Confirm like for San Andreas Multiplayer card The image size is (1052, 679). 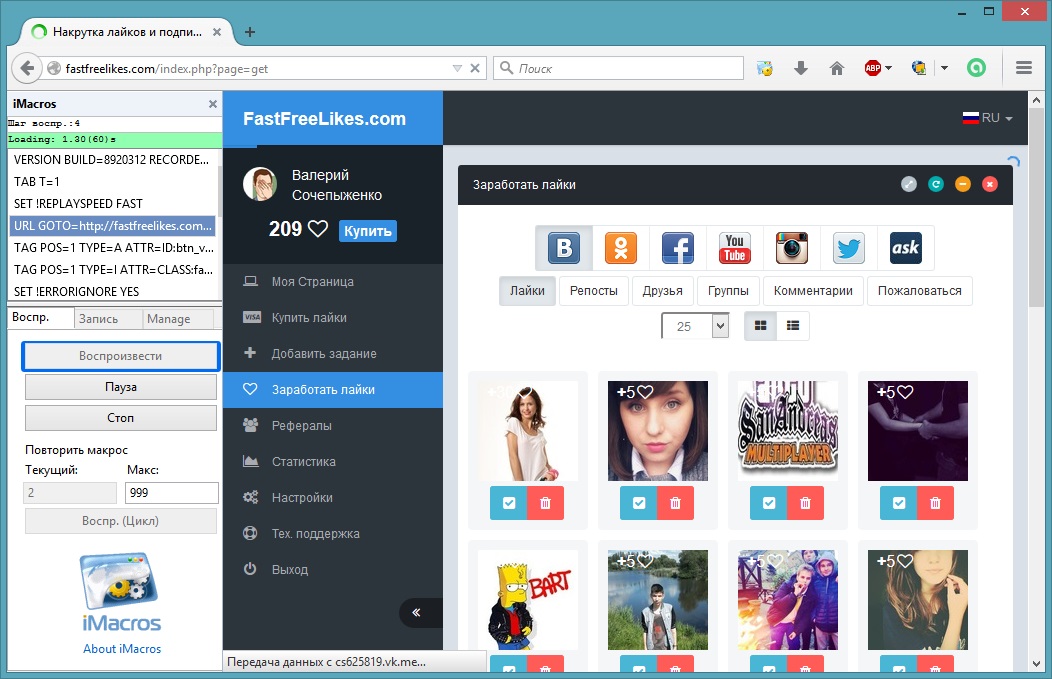tap(769, 503)
